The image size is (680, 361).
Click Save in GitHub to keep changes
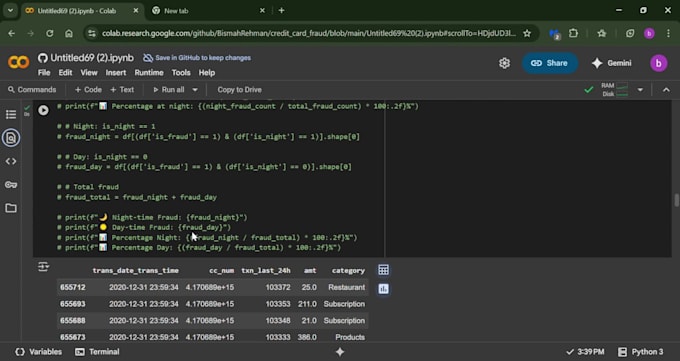click(x=197, y=58)
